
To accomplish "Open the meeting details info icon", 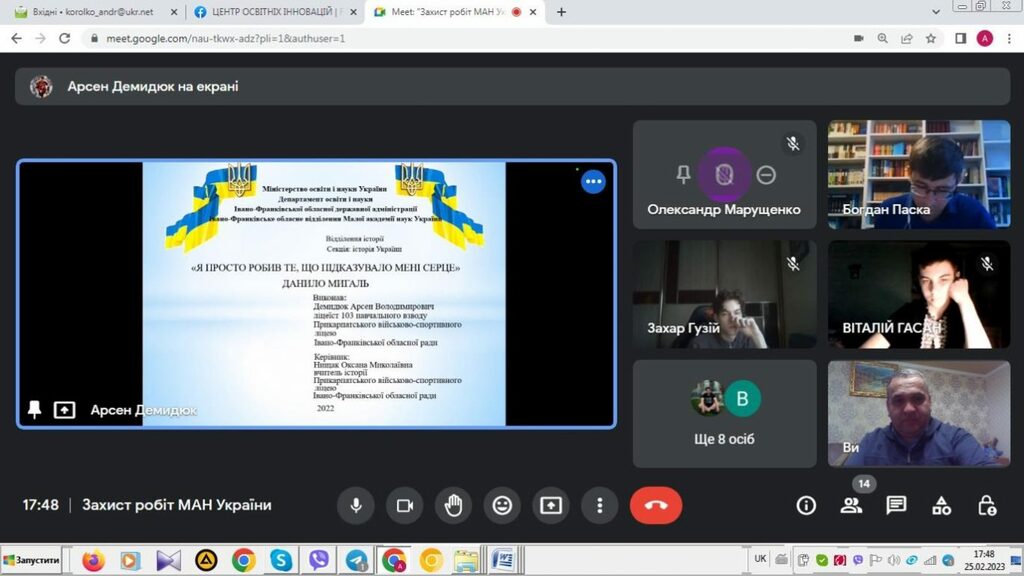I will click(x=806, y=505).
